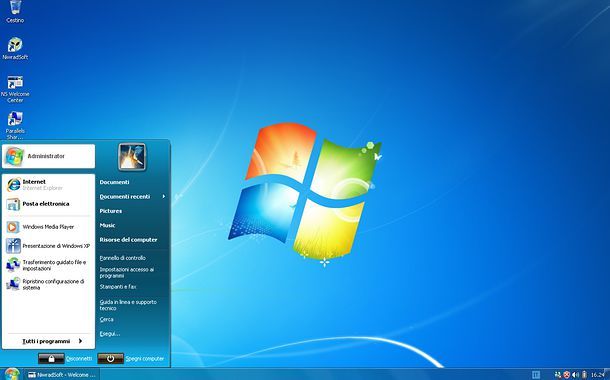Launch Windows Media Player
The height and width of the screenshot is (380, 610).
48,227
